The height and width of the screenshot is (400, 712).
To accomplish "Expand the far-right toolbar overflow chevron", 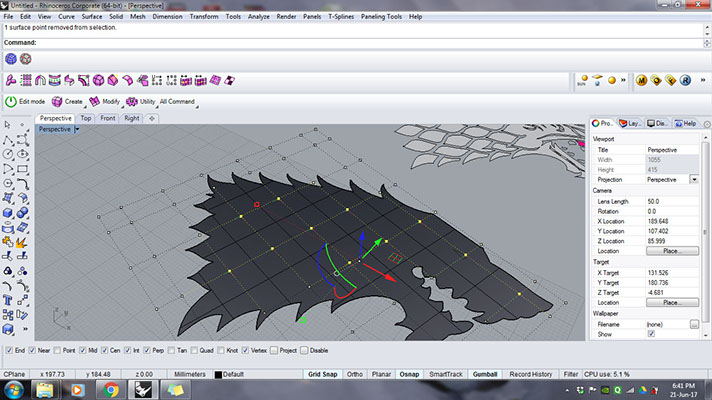I will pyautogui.click(x=702, y=80).
